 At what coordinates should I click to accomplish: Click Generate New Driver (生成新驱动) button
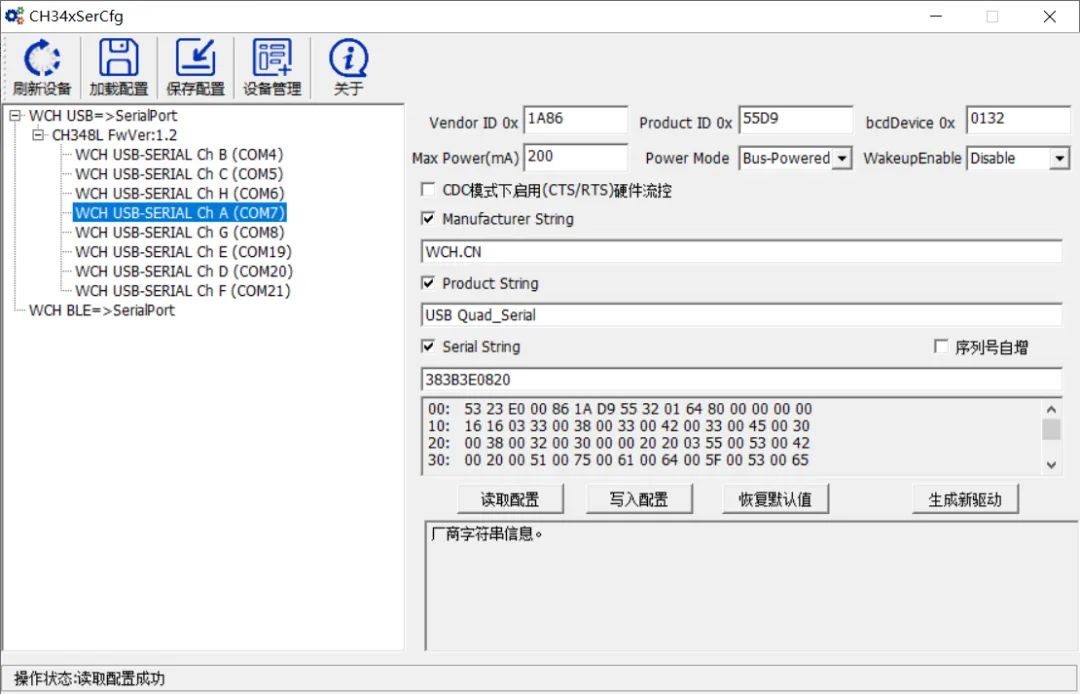(965, 499)
